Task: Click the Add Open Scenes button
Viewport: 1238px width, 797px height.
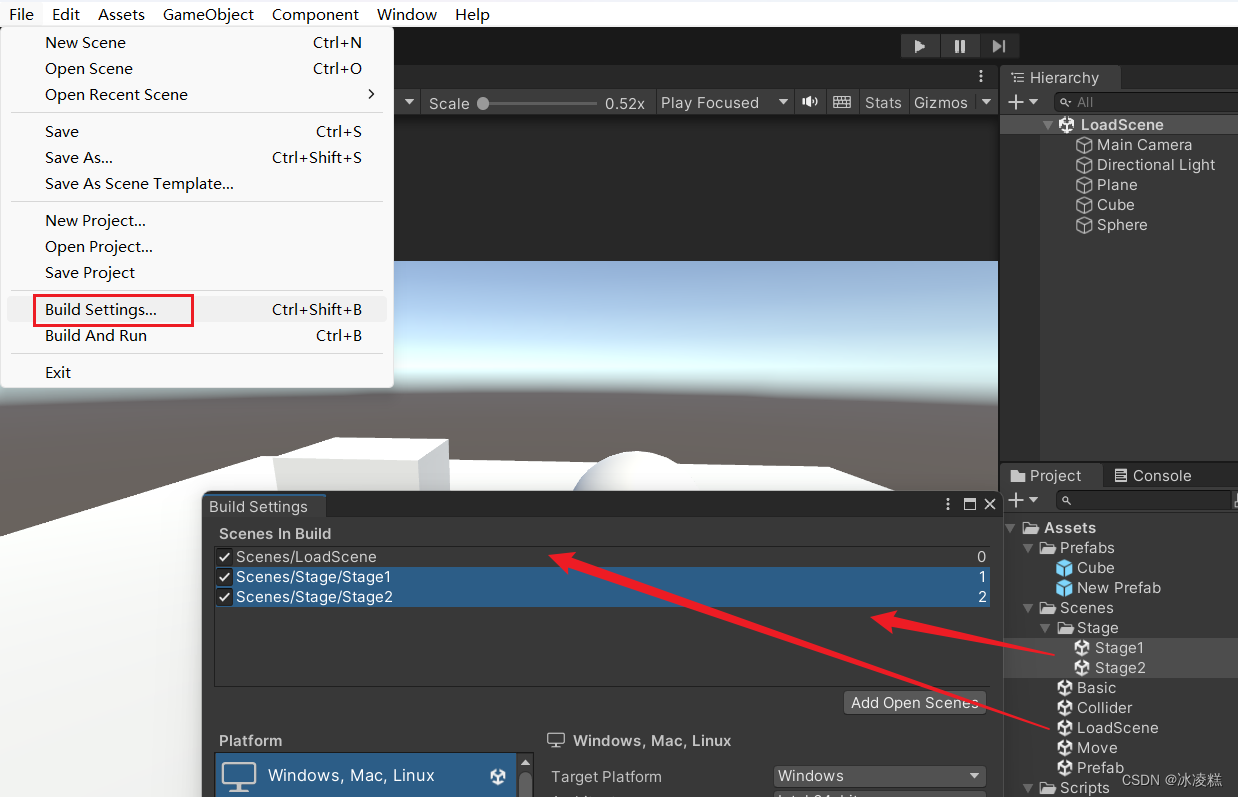Action: 913,702
